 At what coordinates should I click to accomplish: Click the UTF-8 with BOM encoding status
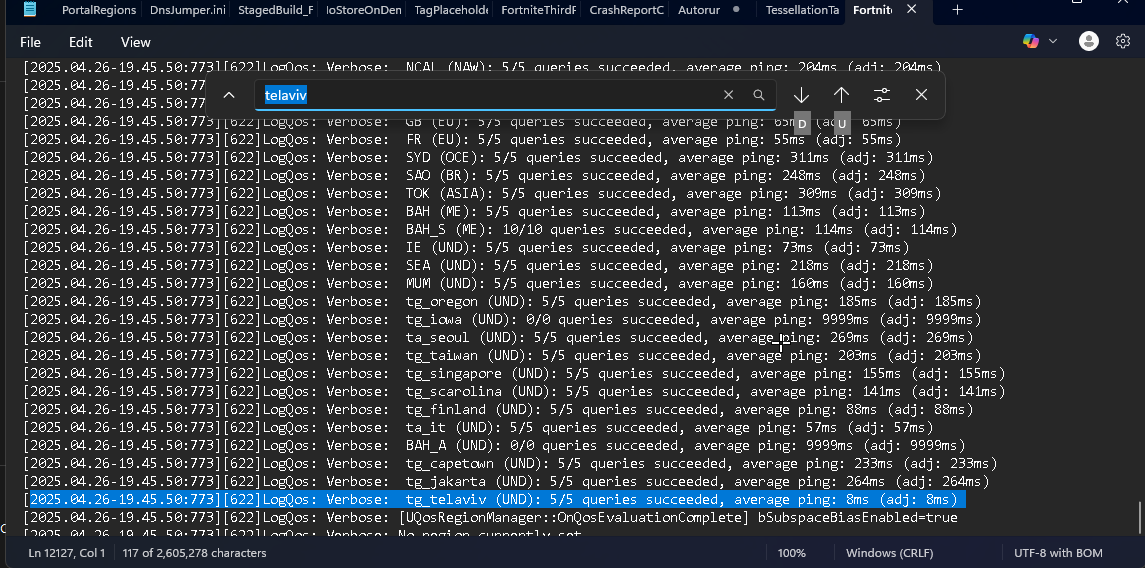point(1058,553)
